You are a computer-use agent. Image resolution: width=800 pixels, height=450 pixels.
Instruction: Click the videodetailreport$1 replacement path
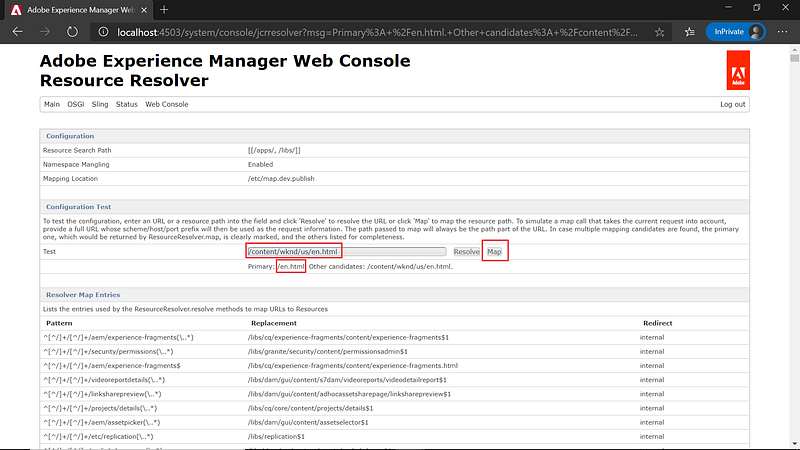pos(347,380)
